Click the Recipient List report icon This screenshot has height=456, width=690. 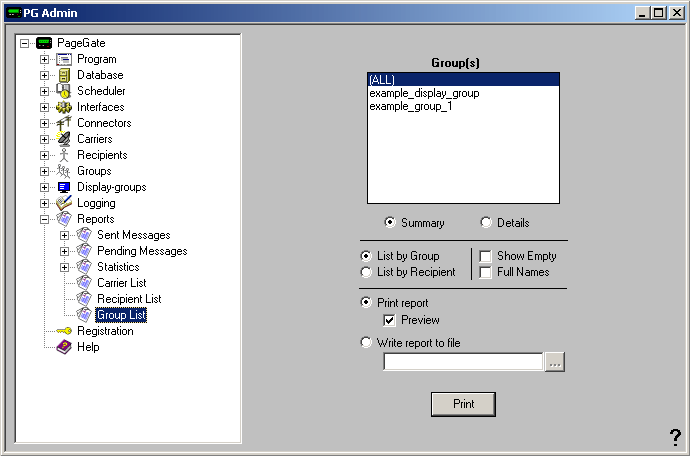click(x=84, y=299)
